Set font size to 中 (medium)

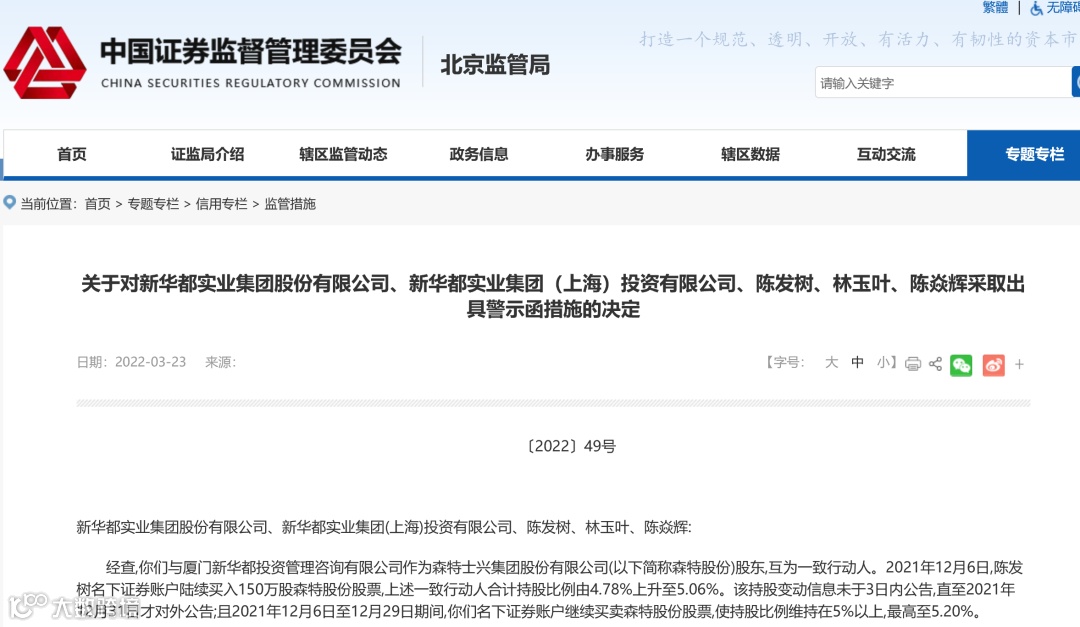click(858, 362)
